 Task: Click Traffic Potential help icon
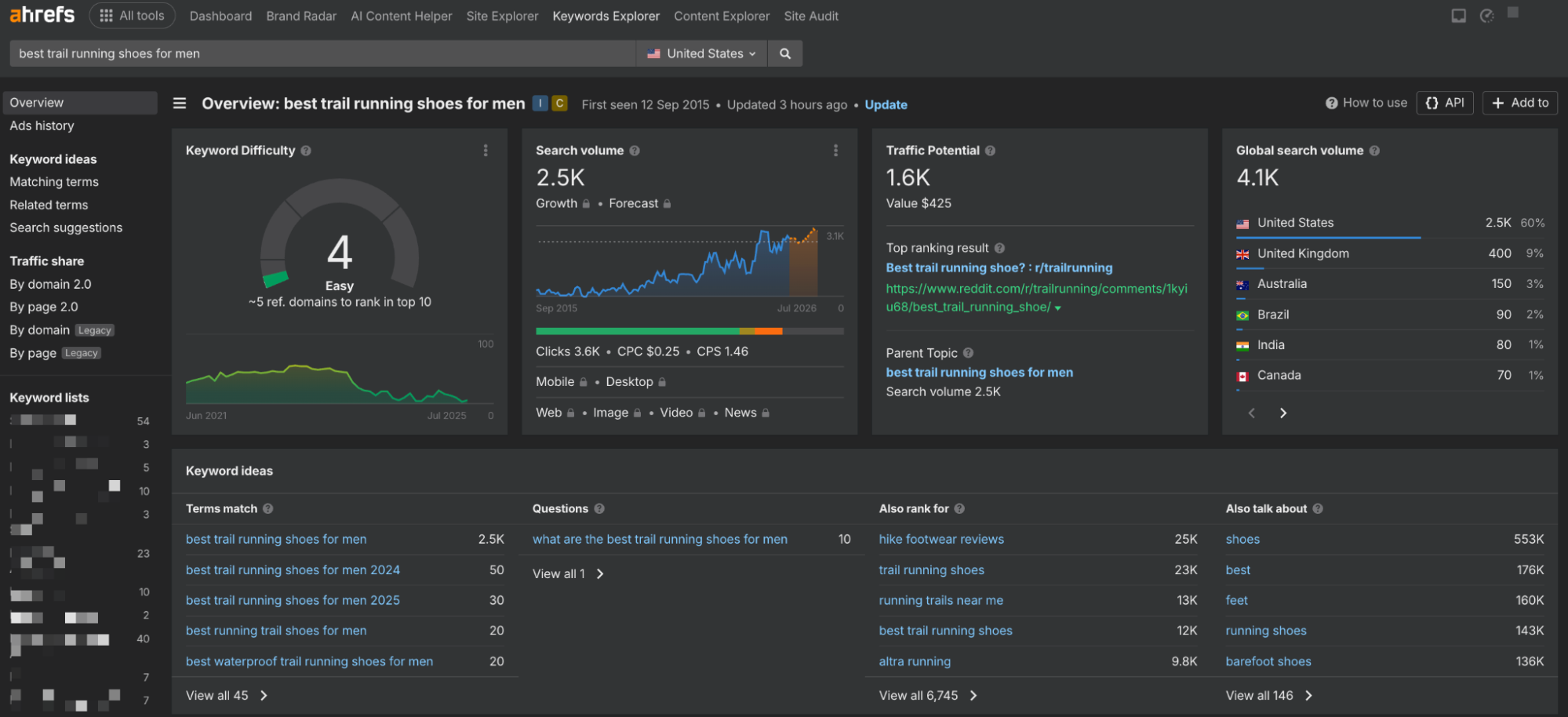coord(991,151)
